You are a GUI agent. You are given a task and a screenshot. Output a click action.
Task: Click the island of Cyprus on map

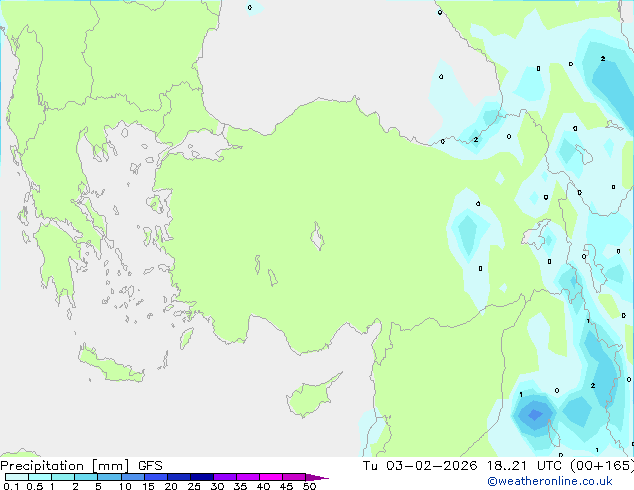coord(311,397)
